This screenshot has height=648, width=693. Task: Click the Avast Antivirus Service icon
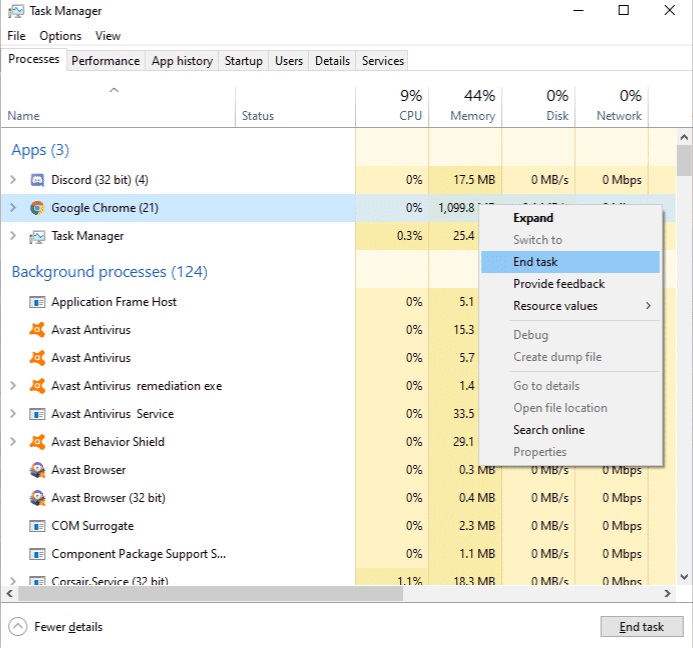pyautogui.click(x=37, y=414)
